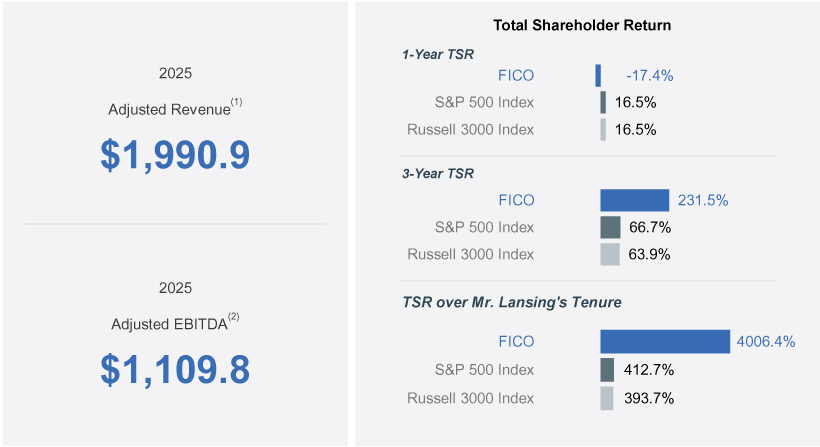The image size is (820, 447).
Task: Click the Total Shareholder Return title
Action: click(582, 25)
